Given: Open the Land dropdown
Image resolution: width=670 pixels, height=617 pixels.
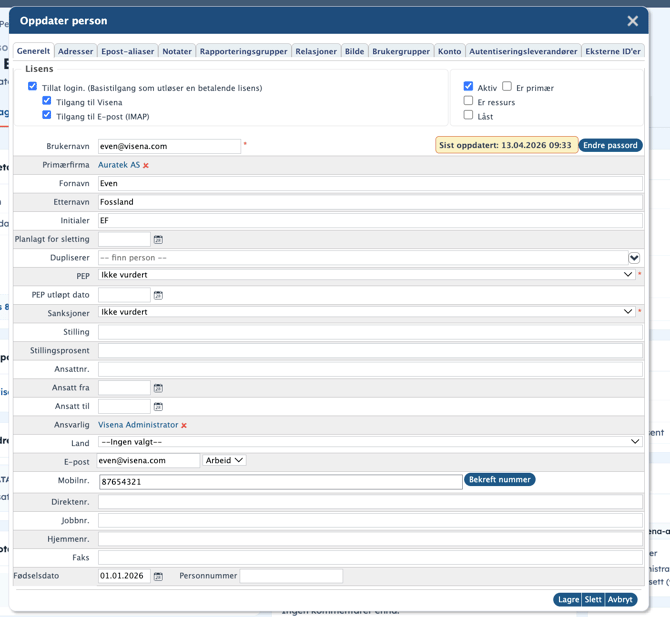Looking at the screenshot, I should [x=370, y=442].
